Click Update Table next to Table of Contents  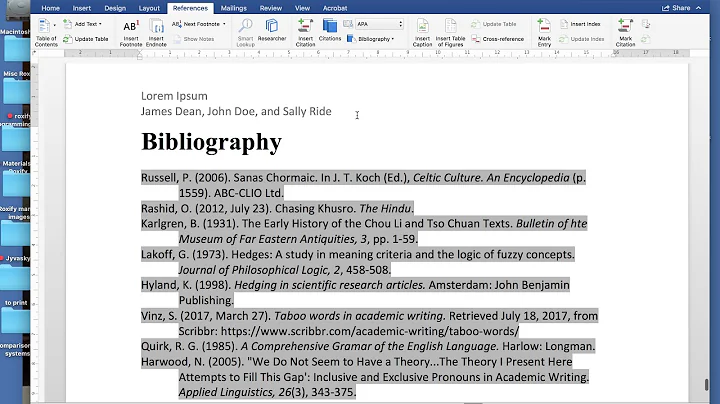pyautogui.click(x=86, y=39)
